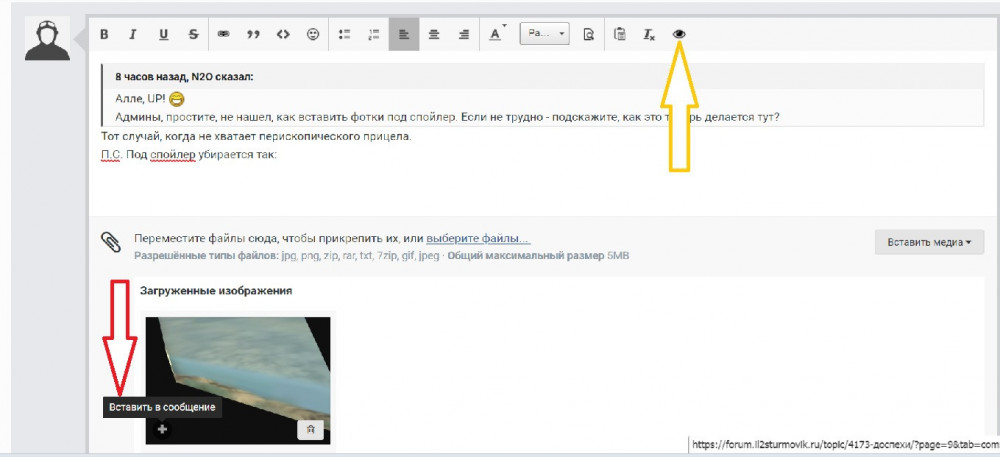The width and height of the screenshot is (1000, 457).
Task: Click the plus icon to insert image
Action: click(x=162, y=430)
